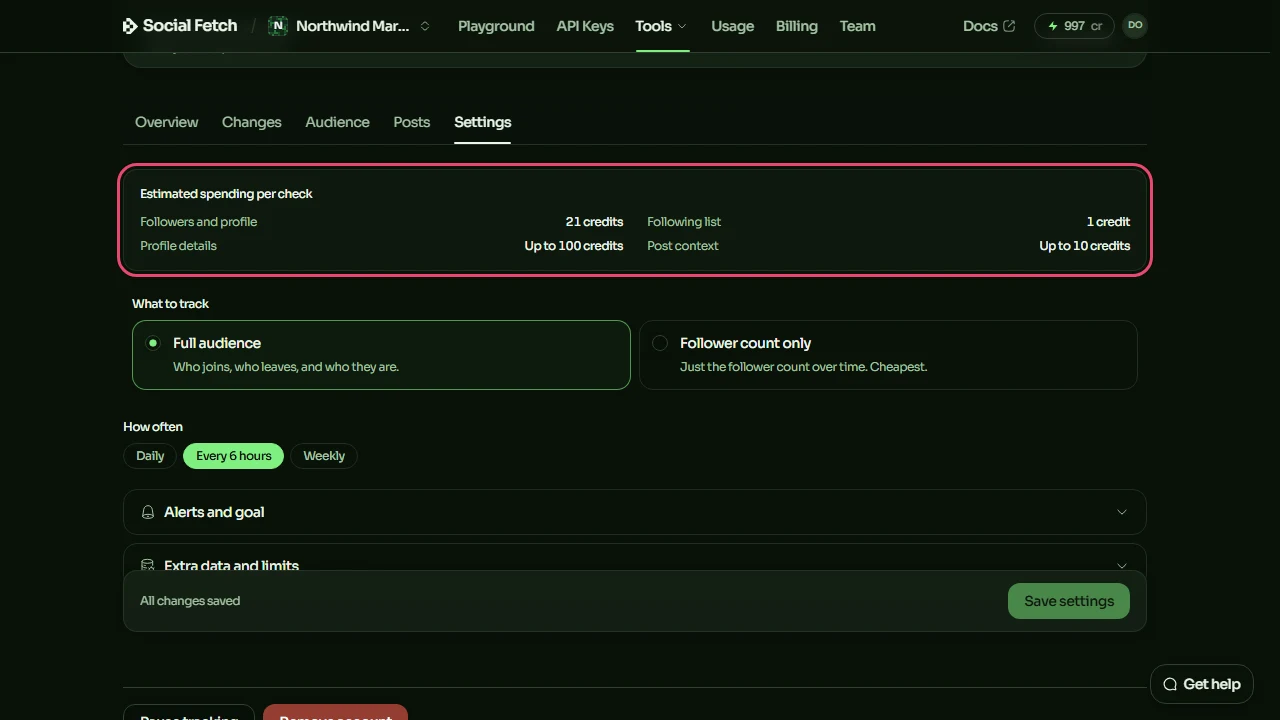Set check frequency to Every 6 hours

coord(234,456)
